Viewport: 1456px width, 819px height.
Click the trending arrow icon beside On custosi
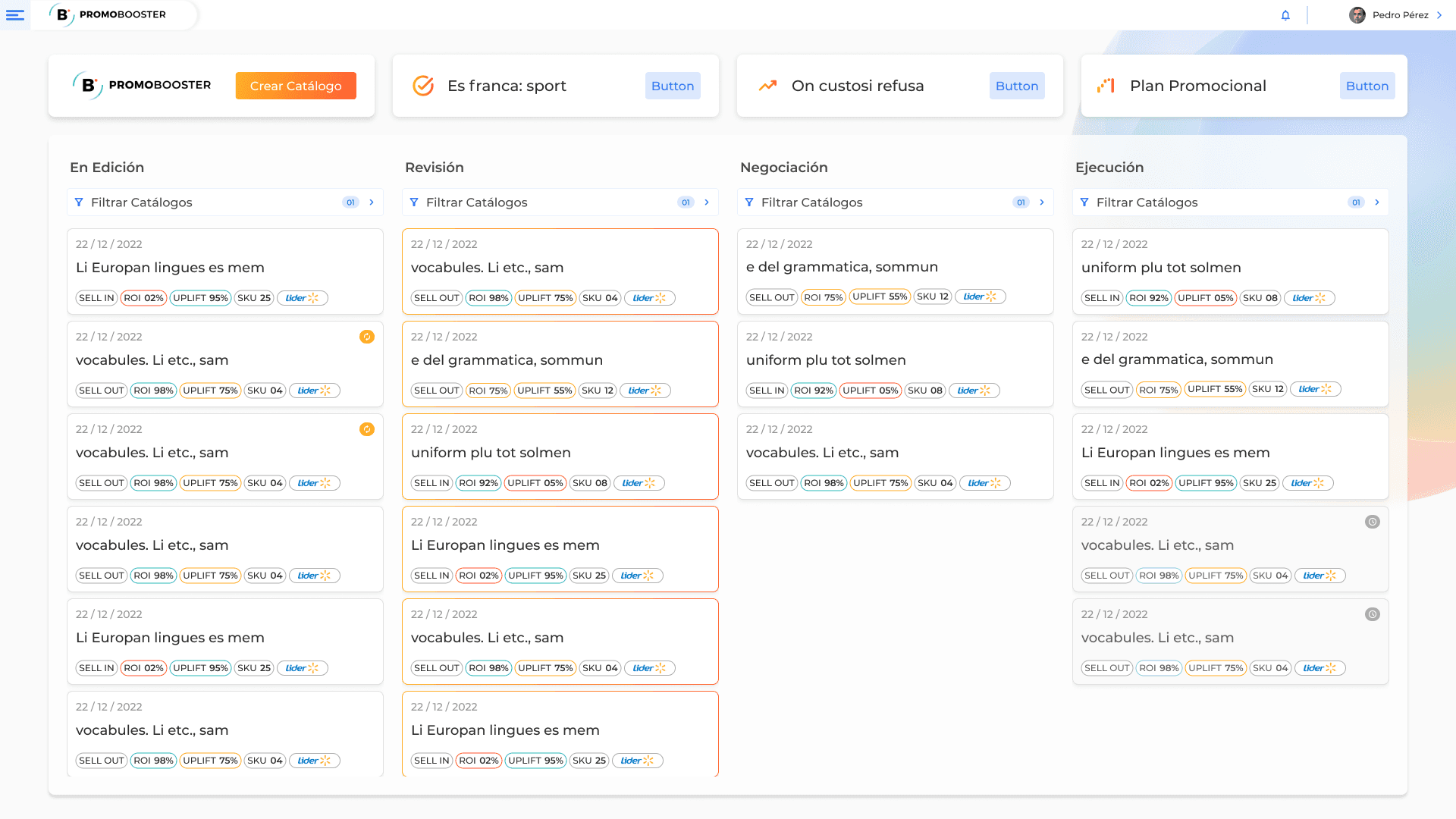767,86
